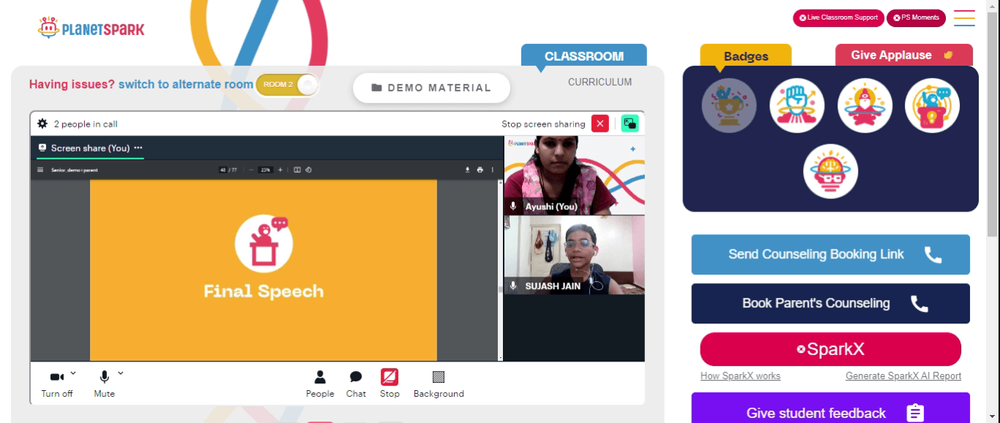Click the PDF title Senior_demo+parent

pyautogui.click(x=75, y=170)
